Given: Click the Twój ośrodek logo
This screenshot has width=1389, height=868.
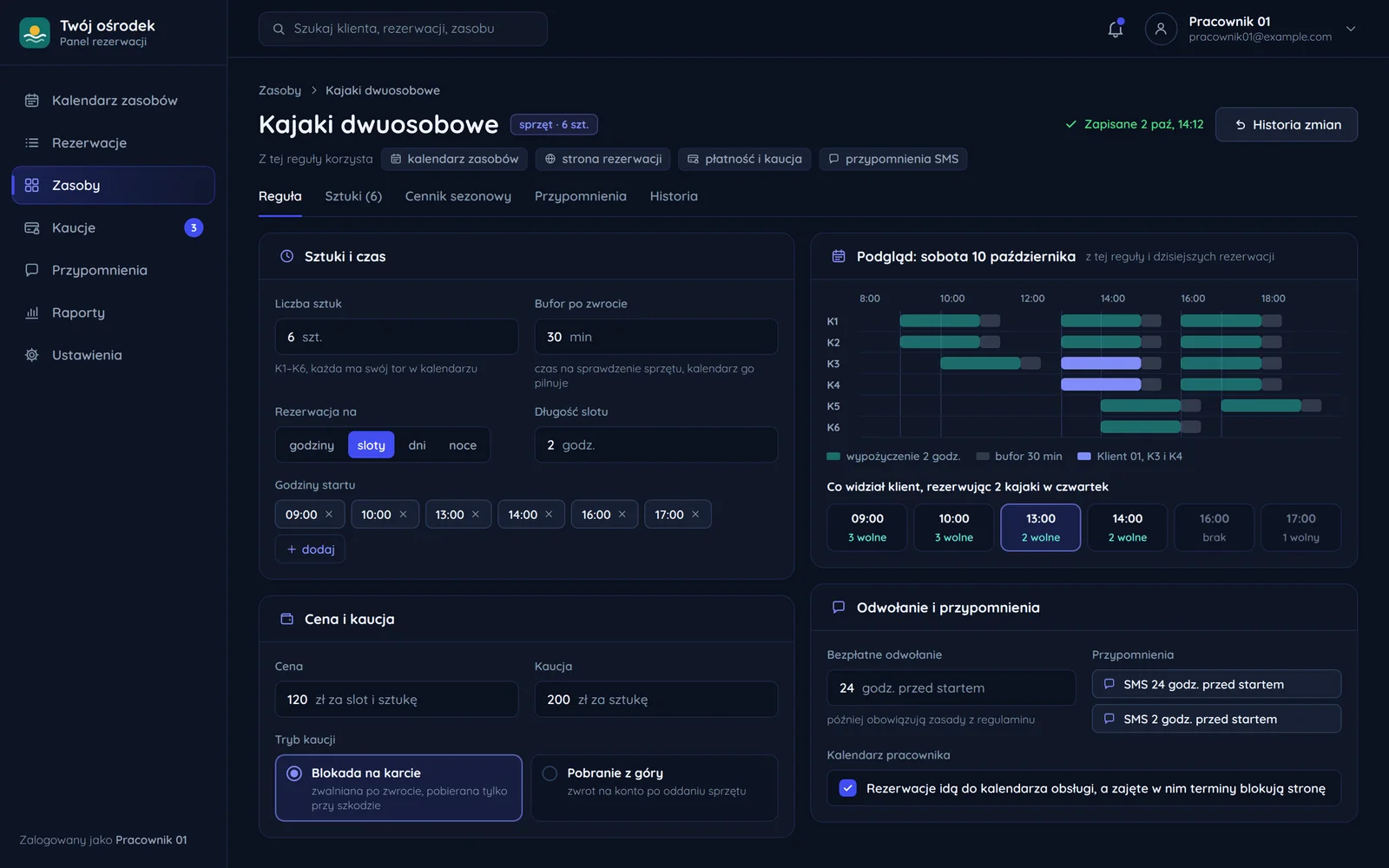Looking at the screenshot, I should (x=35, y=33).
